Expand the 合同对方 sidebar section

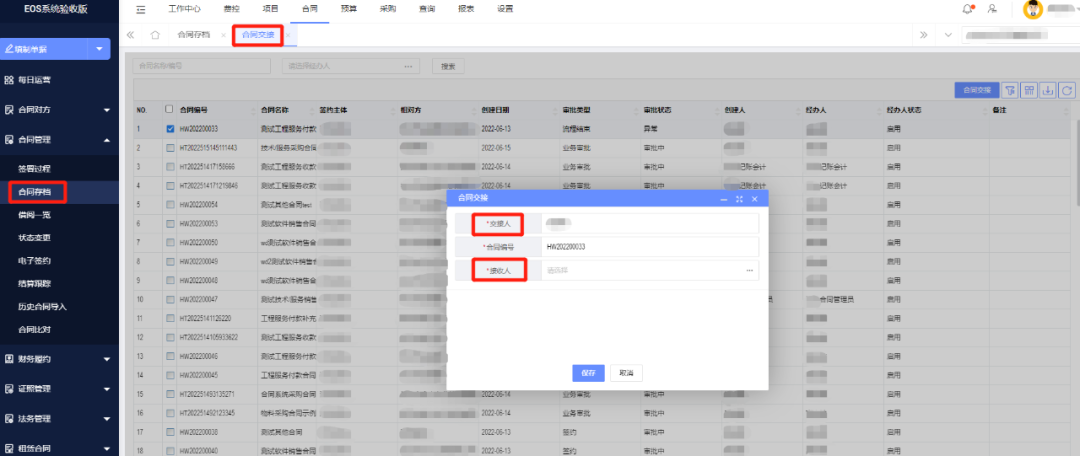tap(107, 110)
